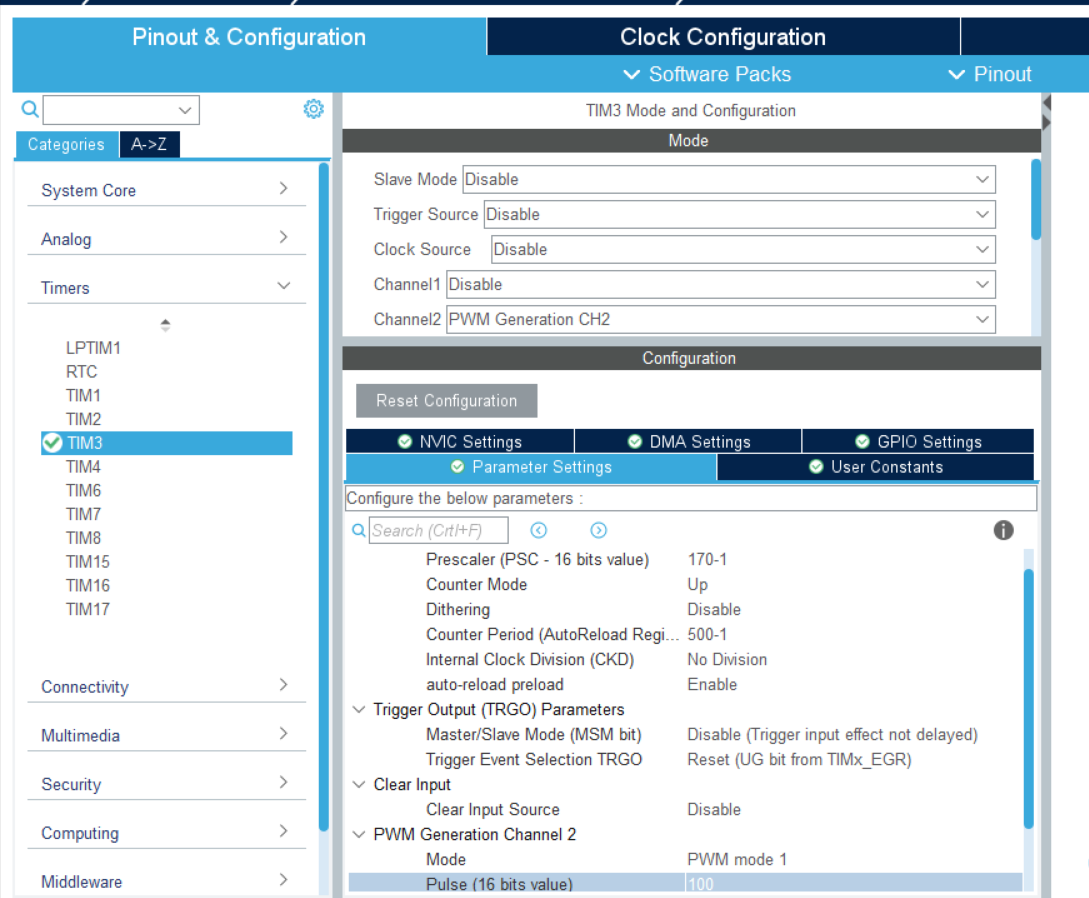Screen dimensions: 1089x898
Task: Click the sort arrows above LPTIM1
Action: click(x=165, y=324)
